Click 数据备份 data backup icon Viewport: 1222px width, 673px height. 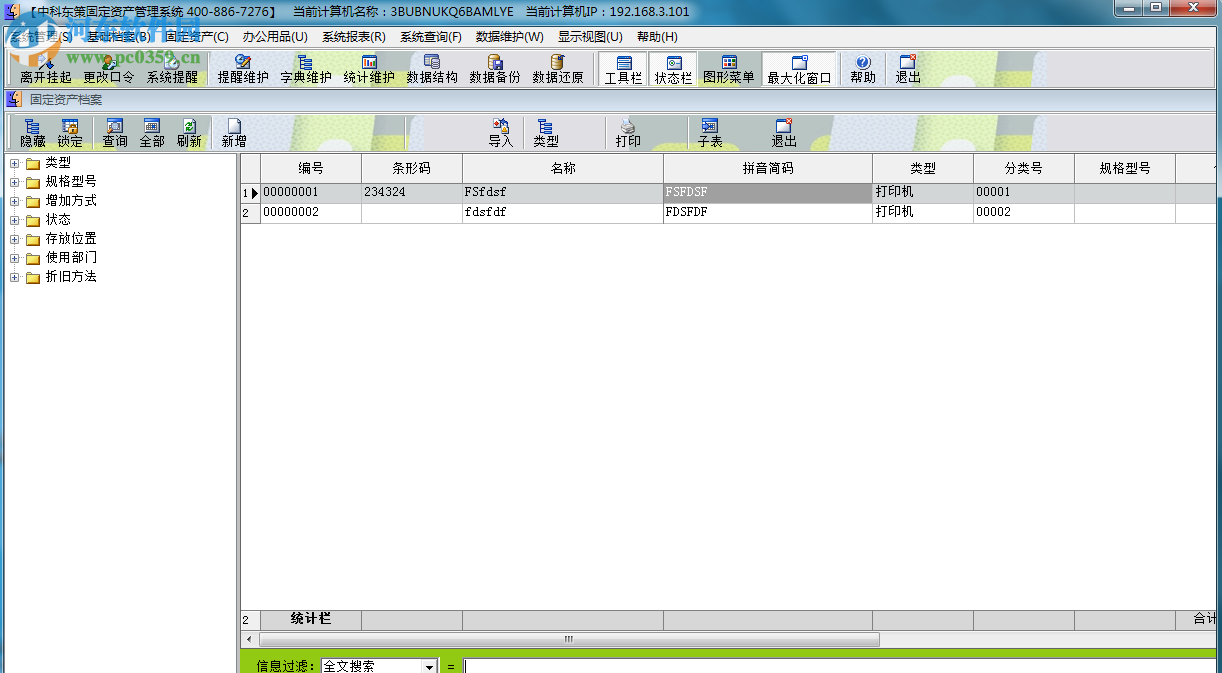click(495, 69)
